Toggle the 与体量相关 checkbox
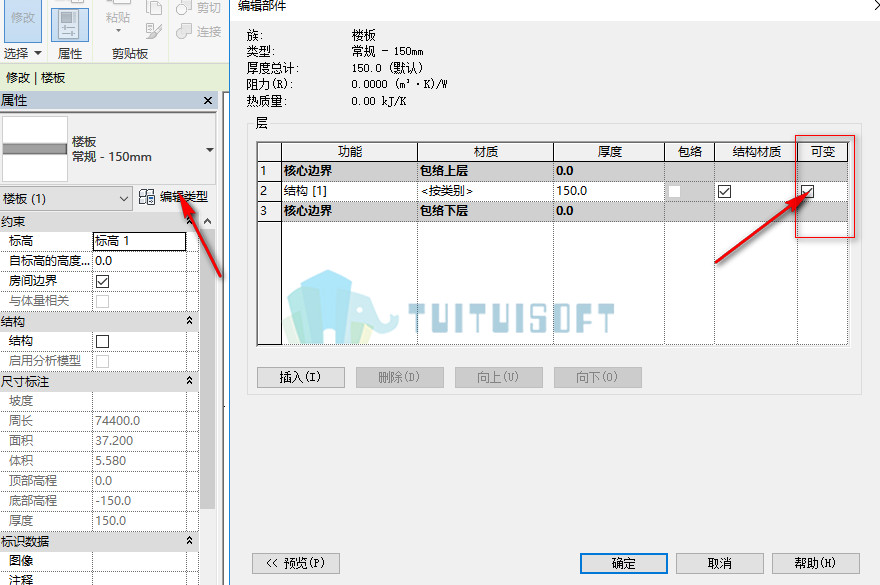Viewport: 880px width, 585px height. [x=102, y=301]
